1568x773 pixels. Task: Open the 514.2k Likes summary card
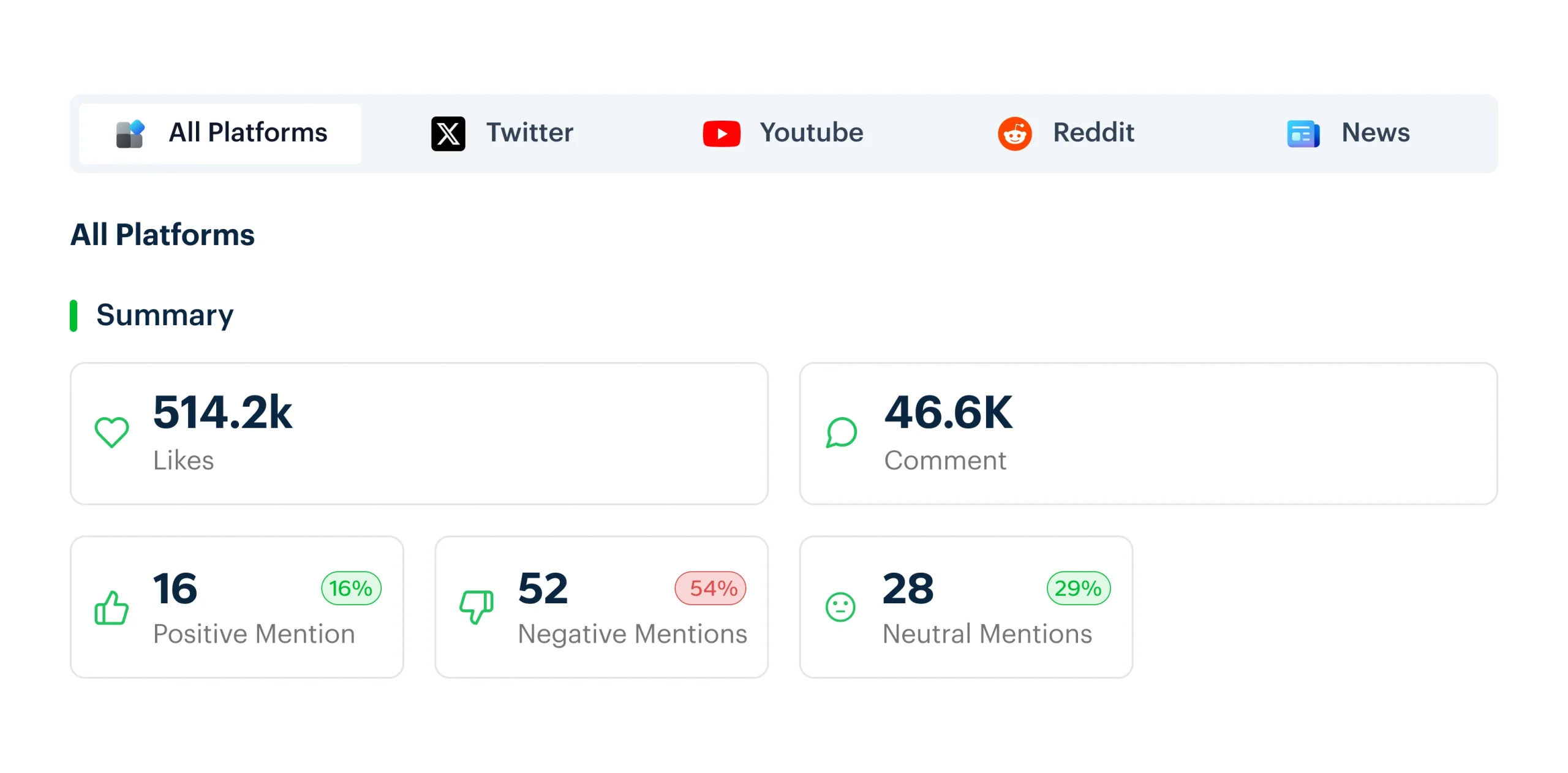(x=419, y=434)
